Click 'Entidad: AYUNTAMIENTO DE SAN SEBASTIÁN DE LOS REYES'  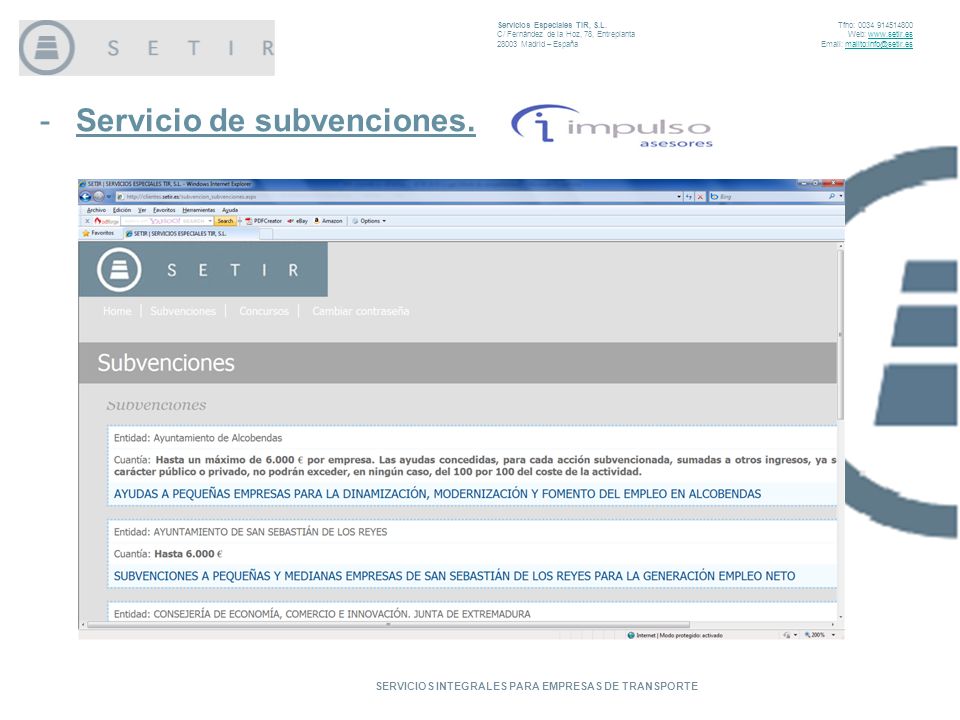pyautogui.click(x=250, y=532)
